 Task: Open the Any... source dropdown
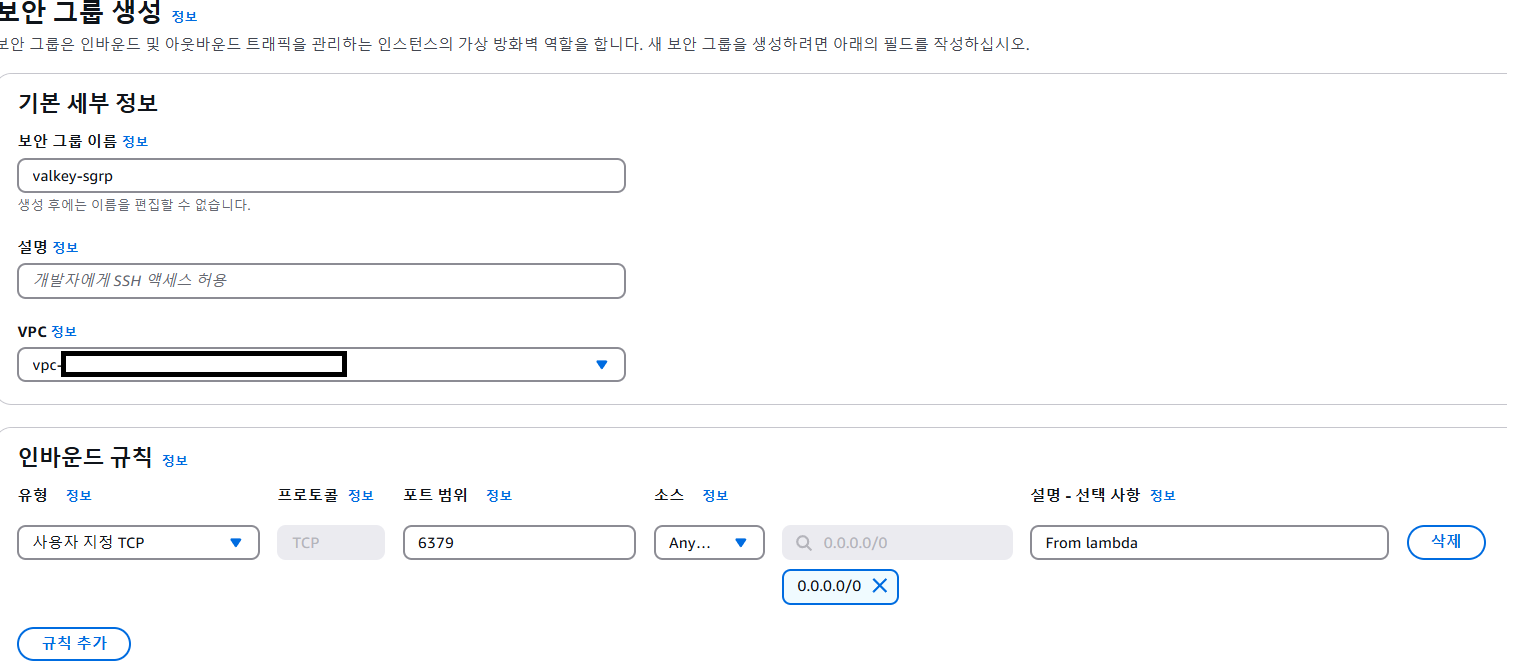710,542
